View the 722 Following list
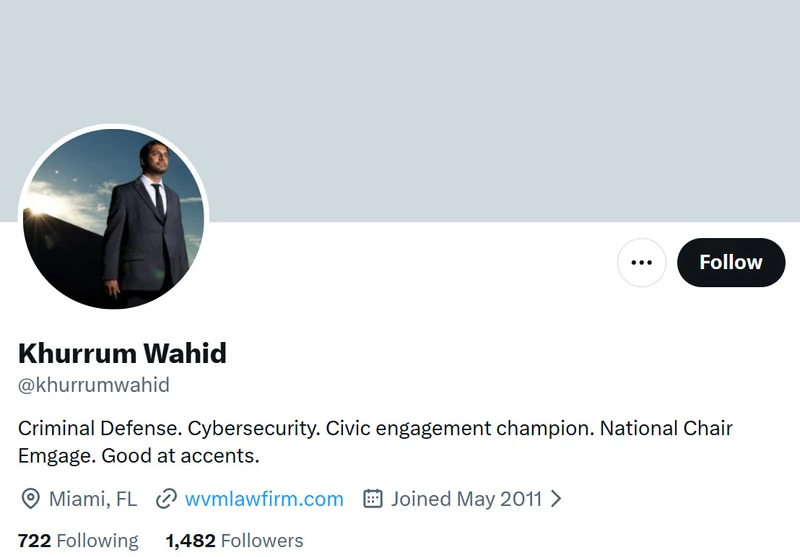The height and width of the screenshot is (557, 800). 78,540
